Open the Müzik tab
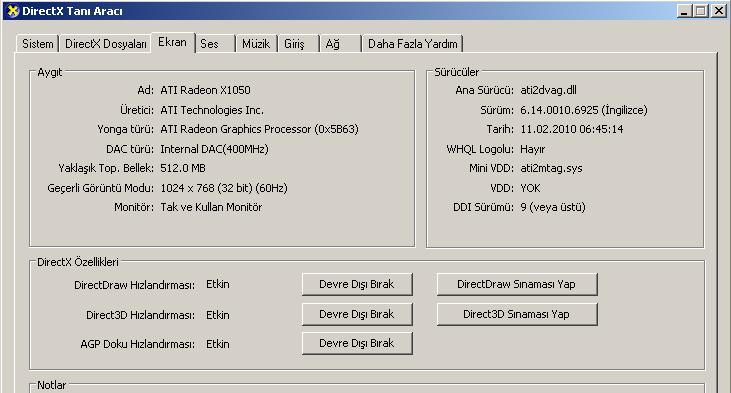 pyautogui.click(x=256, y=44)
